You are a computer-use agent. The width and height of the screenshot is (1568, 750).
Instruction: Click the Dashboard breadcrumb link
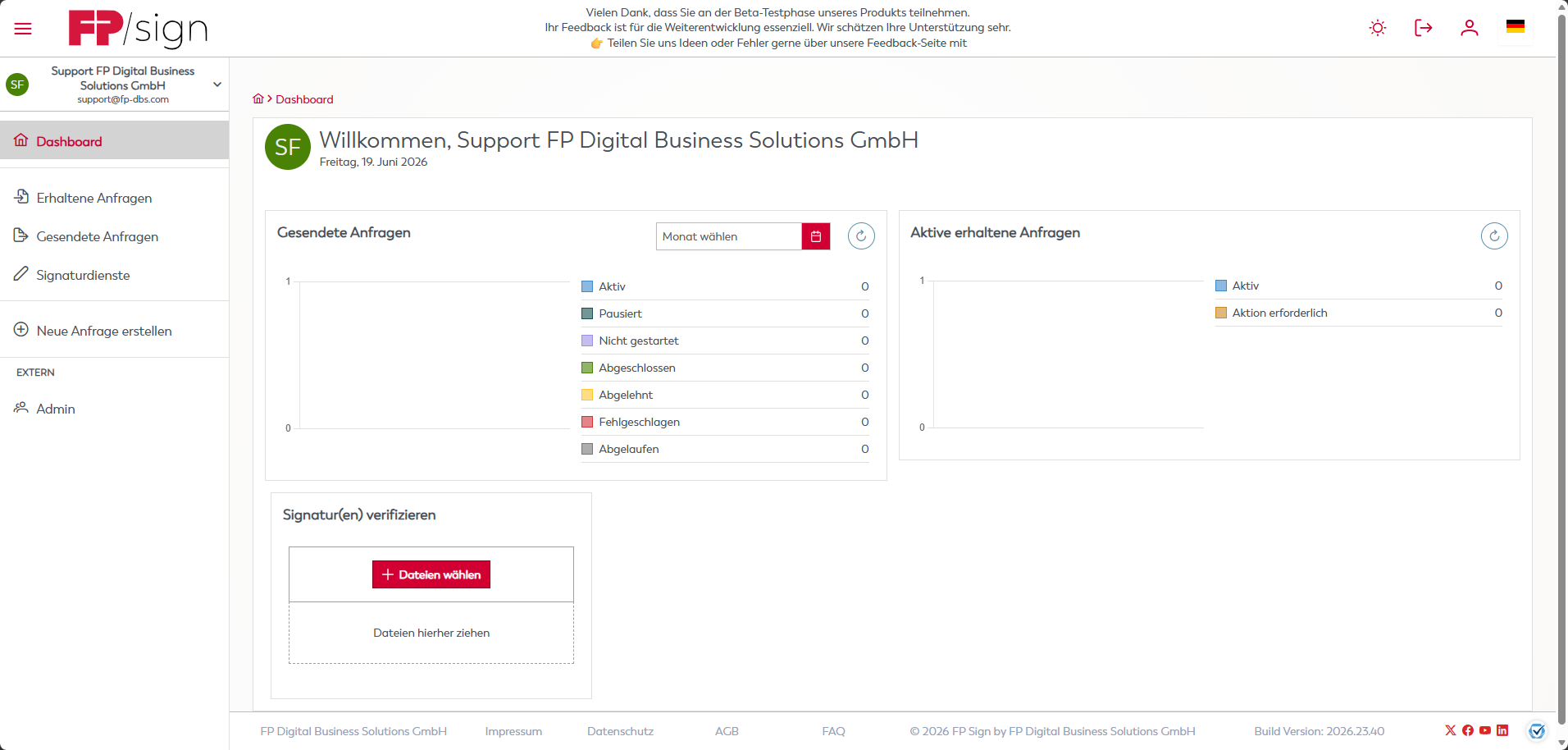coord(304,99)
